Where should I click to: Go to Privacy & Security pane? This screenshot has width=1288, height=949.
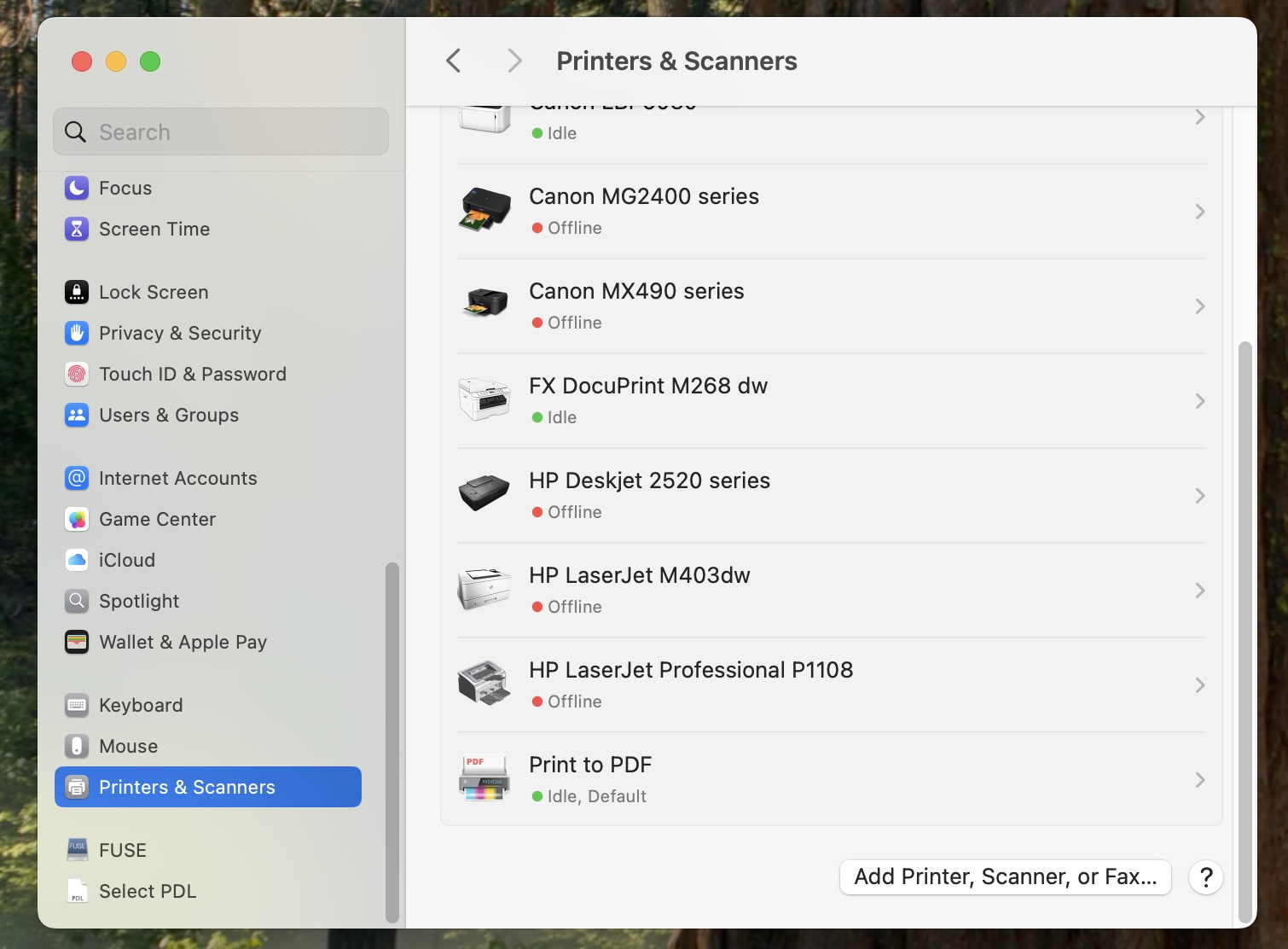(208, 333)
